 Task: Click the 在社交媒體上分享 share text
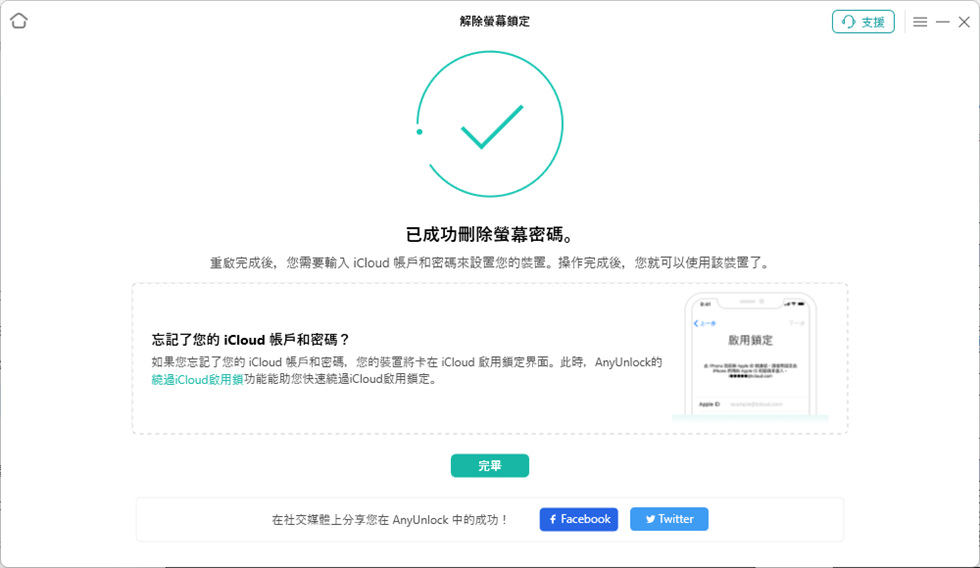click(x=390, y=520)
